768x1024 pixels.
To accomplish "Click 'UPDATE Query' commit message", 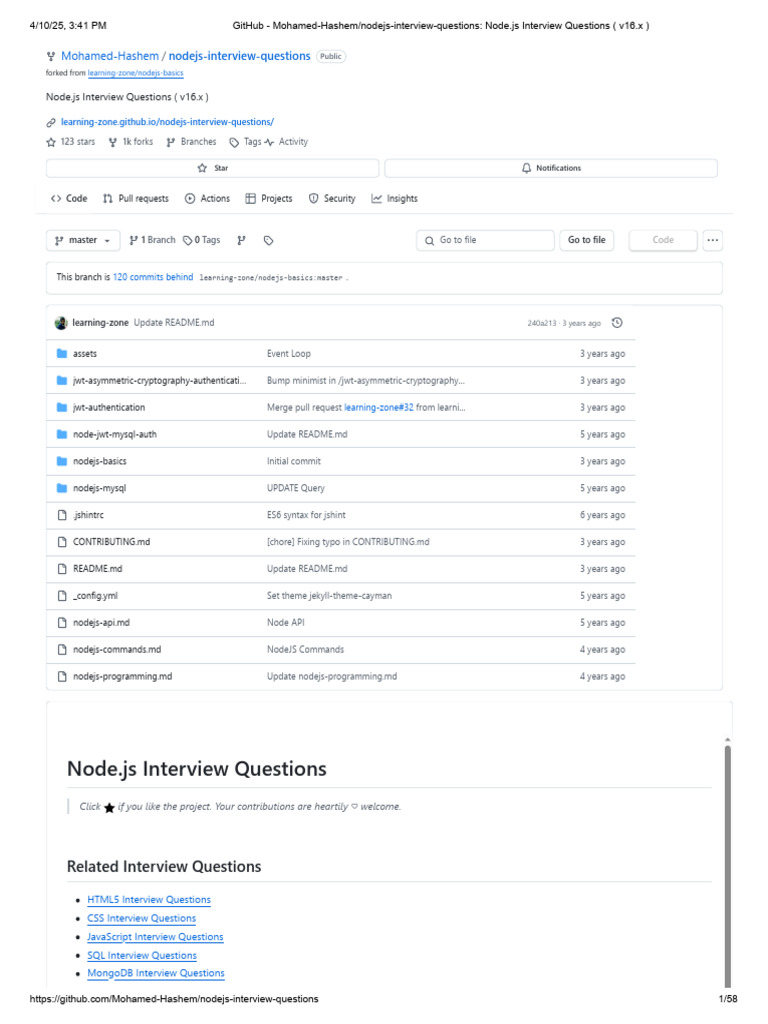I will (296, 488).
